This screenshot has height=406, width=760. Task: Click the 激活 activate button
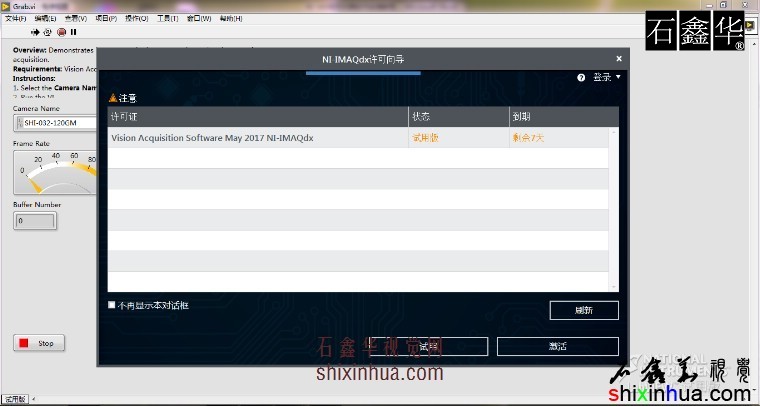pos(558,346)
